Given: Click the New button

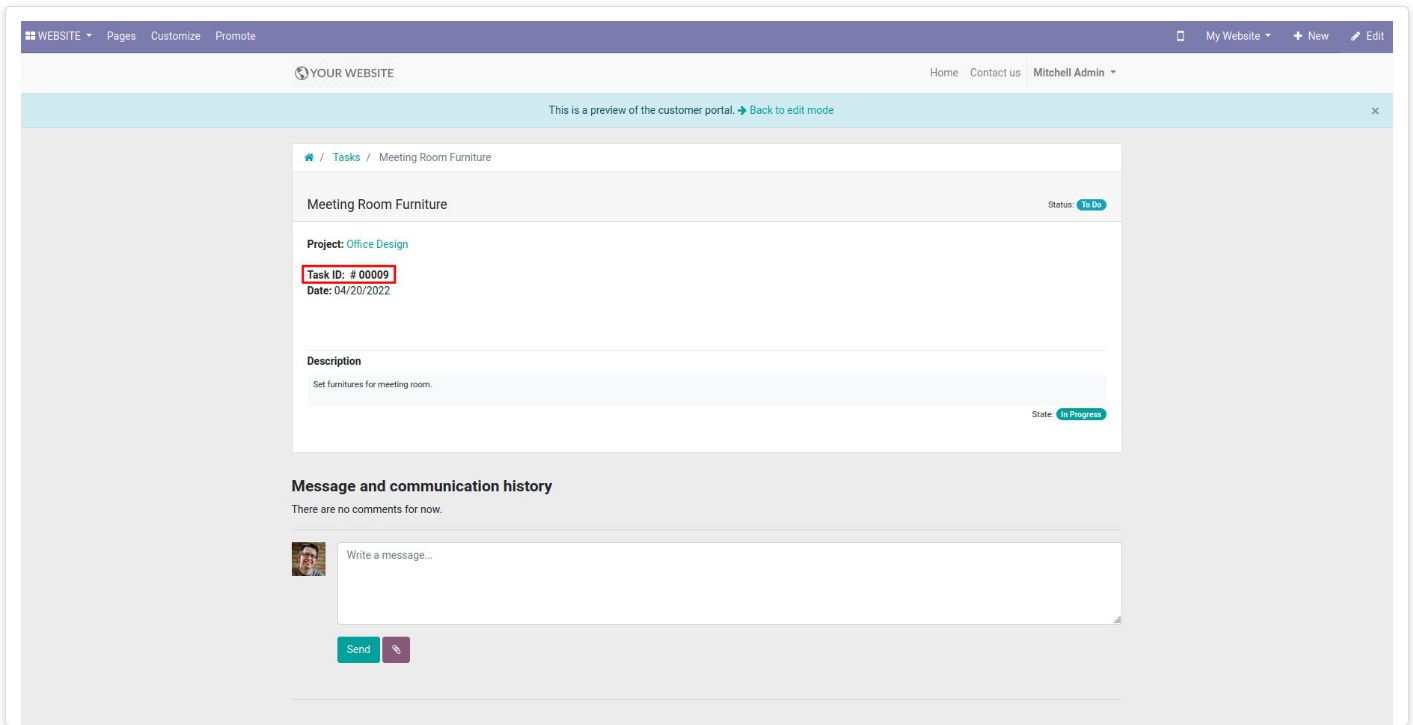Looking at the screenshot, I should pyautogui.click(x=1311, y=36).
